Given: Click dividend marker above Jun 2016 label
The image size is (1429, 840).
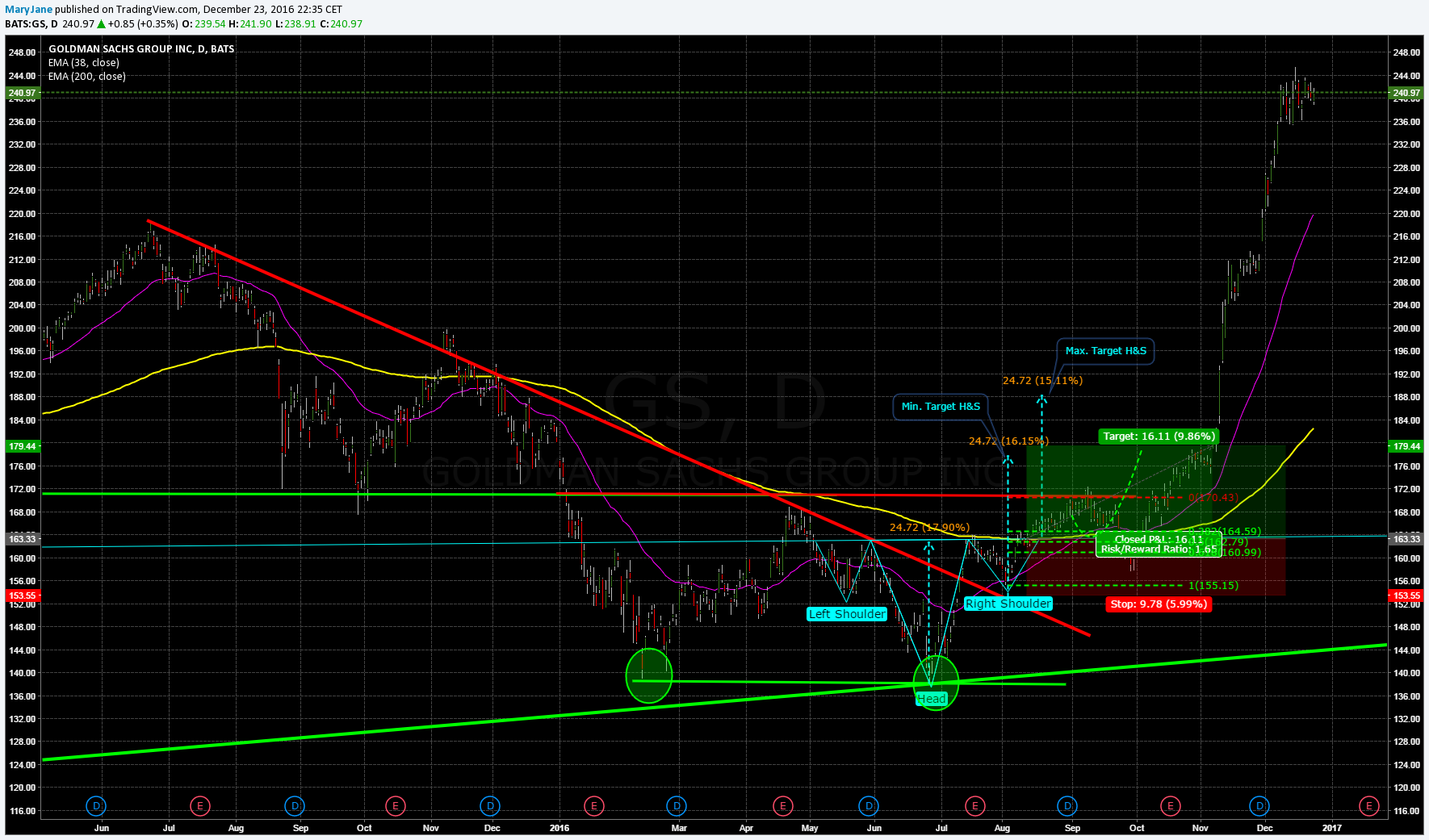Looking at the screenshot, I should (869, 805).
